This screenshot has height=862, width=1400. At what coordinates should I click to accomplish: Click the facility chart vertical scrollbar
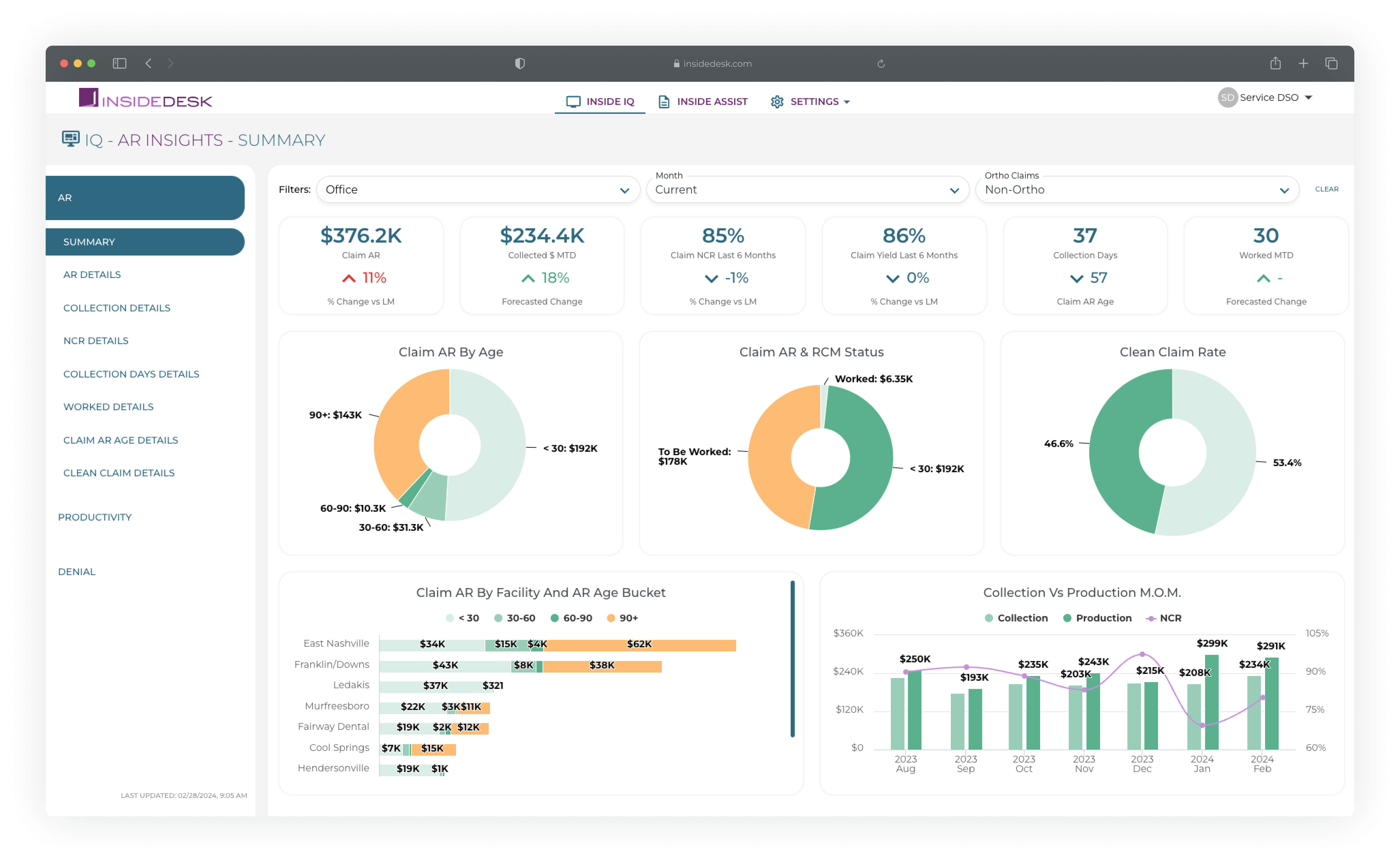[x=792, y=659]
